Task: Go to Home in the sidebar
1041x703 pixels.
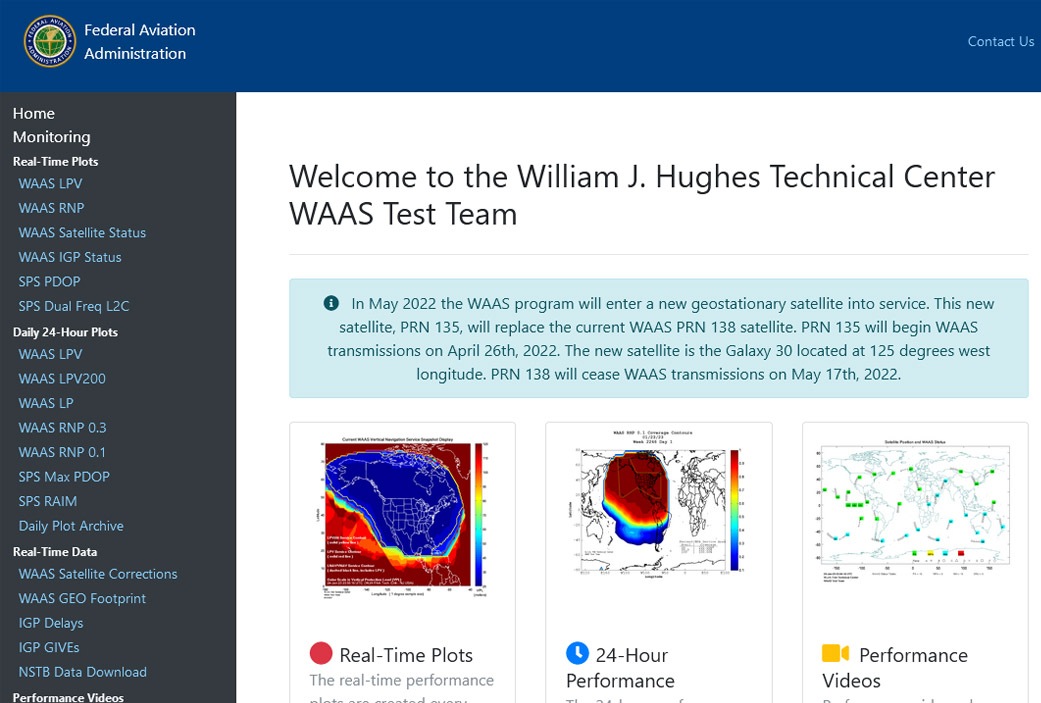Action: point(34,113)
